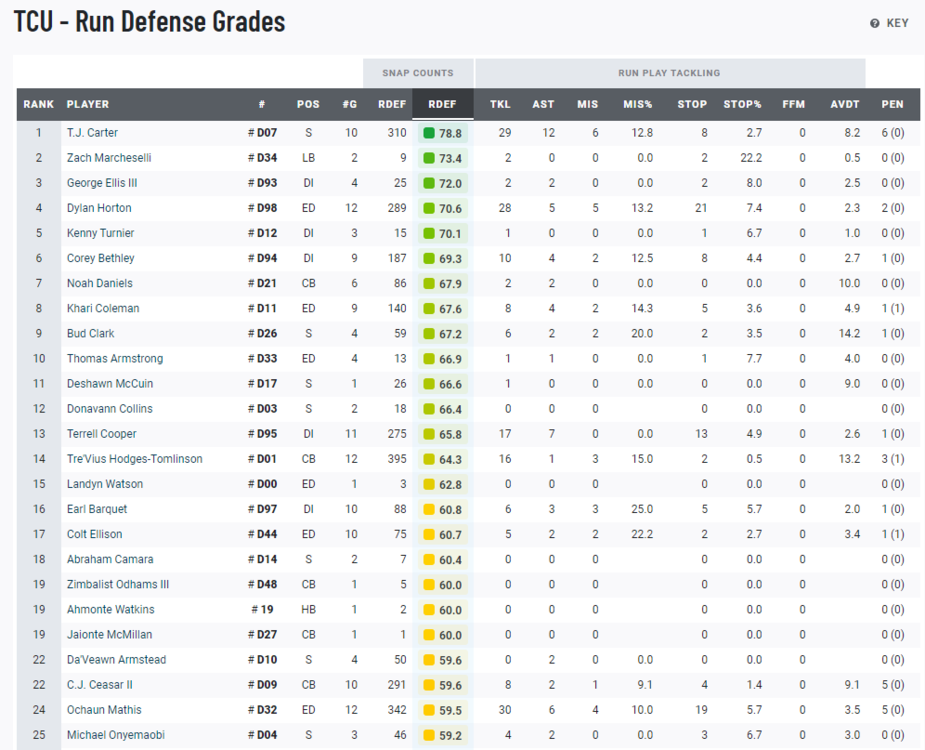Click the KEY help icon
Viewport: 925px width, 750px height.
874,23
